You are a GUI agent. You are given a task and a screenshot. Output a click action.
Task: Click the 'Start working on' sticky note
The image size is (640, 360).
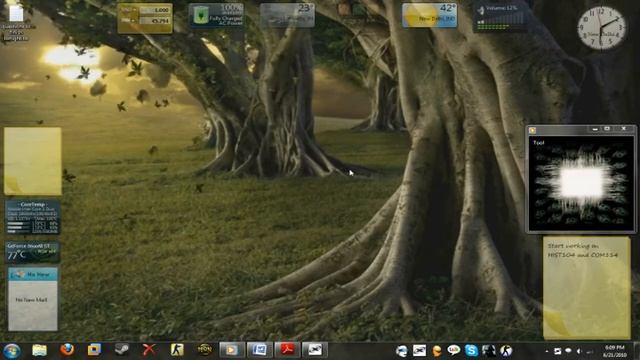click(587, 287)
